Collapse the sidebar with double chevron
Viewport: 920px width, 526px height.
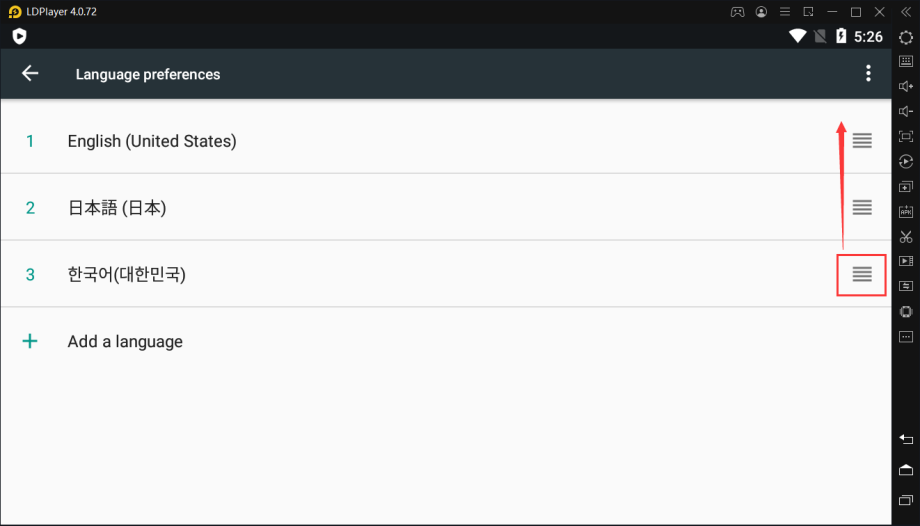tap(906, 12)
